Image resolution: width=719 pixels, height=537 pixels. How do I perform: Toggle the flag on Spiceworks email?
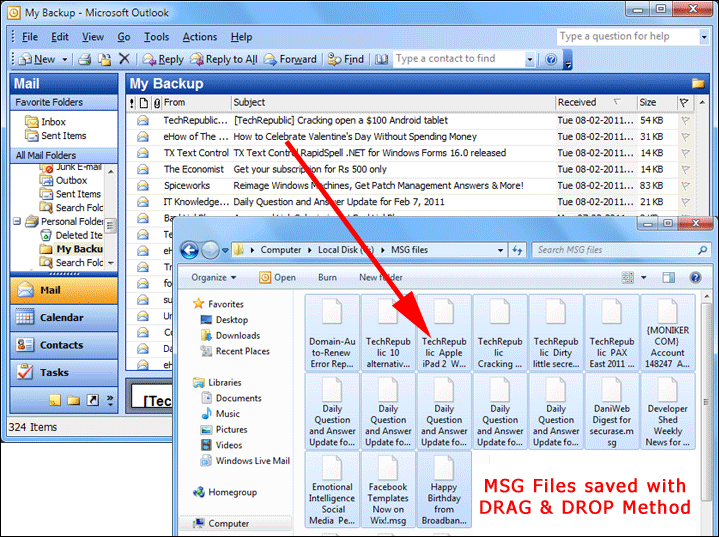(x=685, y=186)
